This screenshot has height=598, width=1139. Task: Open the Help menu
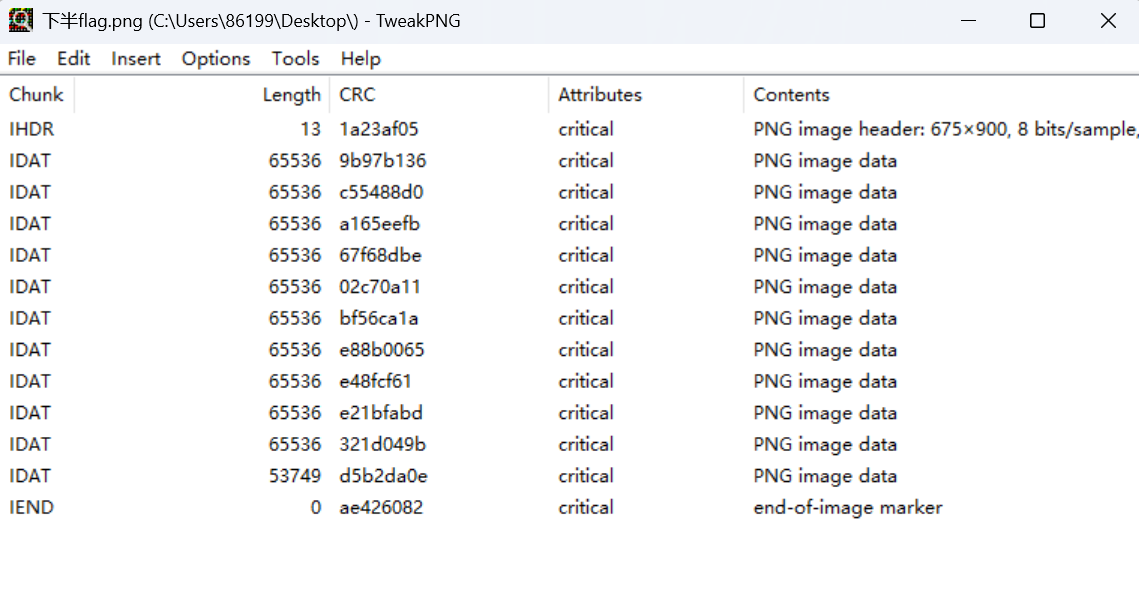coord(360,59)
